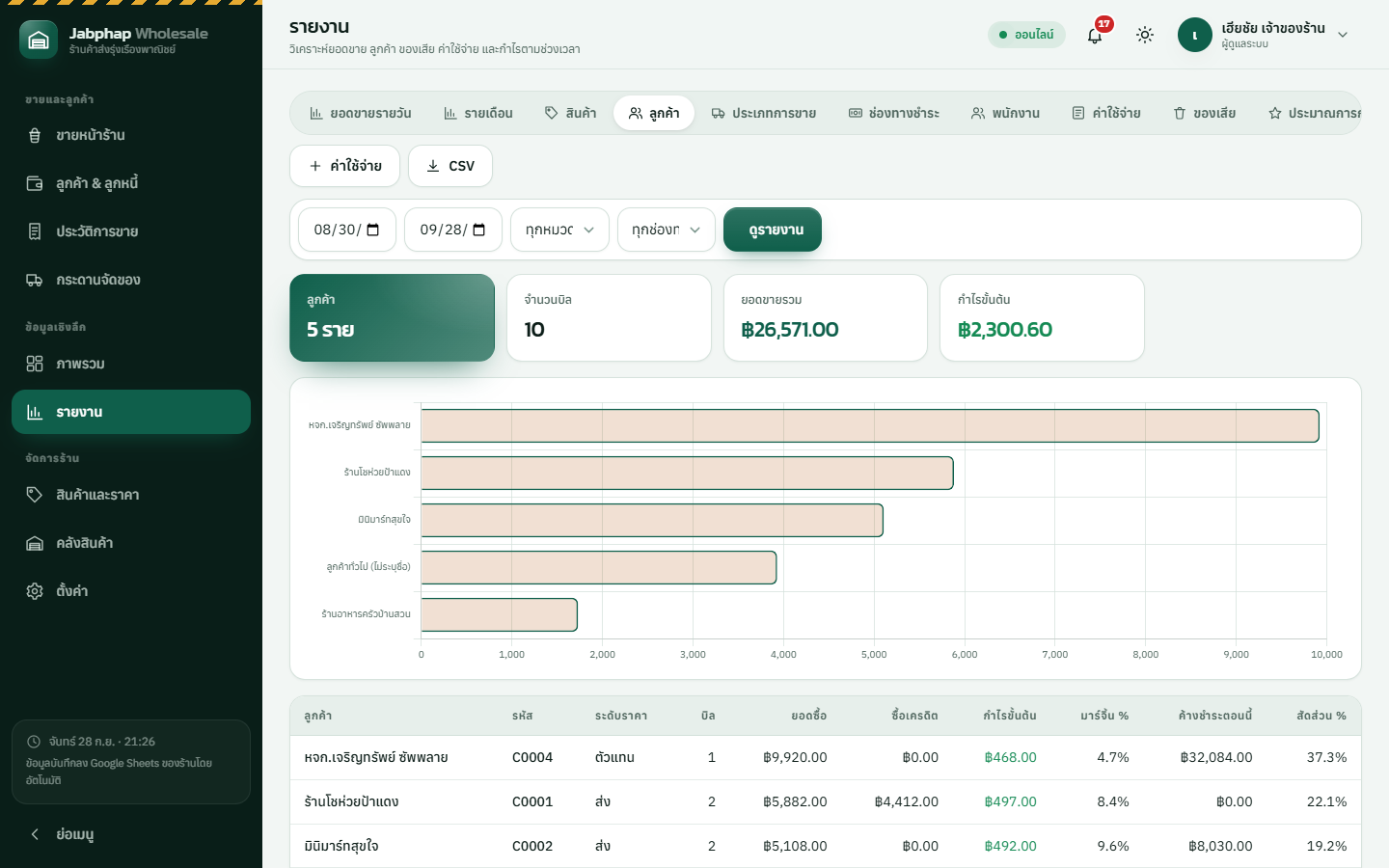Switch to ยอดขายรายวัน tab
Viewport: 1389px width, 868px height.
[361, 113]
